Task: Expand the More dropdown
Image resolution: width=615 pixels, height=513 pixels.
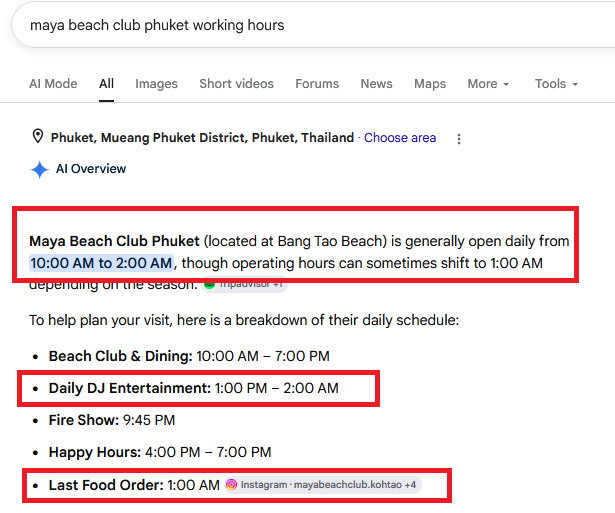Action: (488, 84)
